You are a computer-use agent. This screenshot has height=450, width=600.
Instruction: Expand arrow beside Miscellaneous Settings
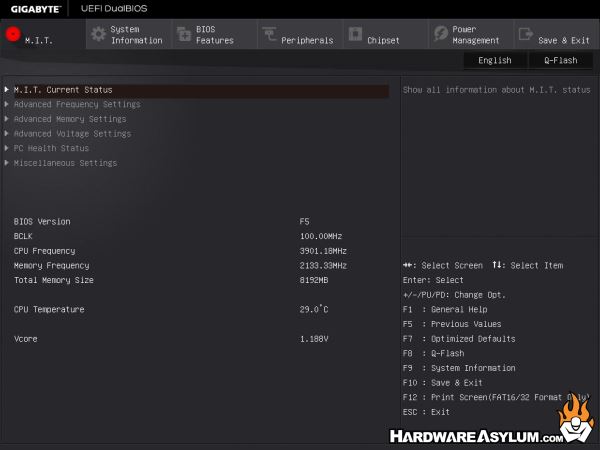(x=7, y=163)
